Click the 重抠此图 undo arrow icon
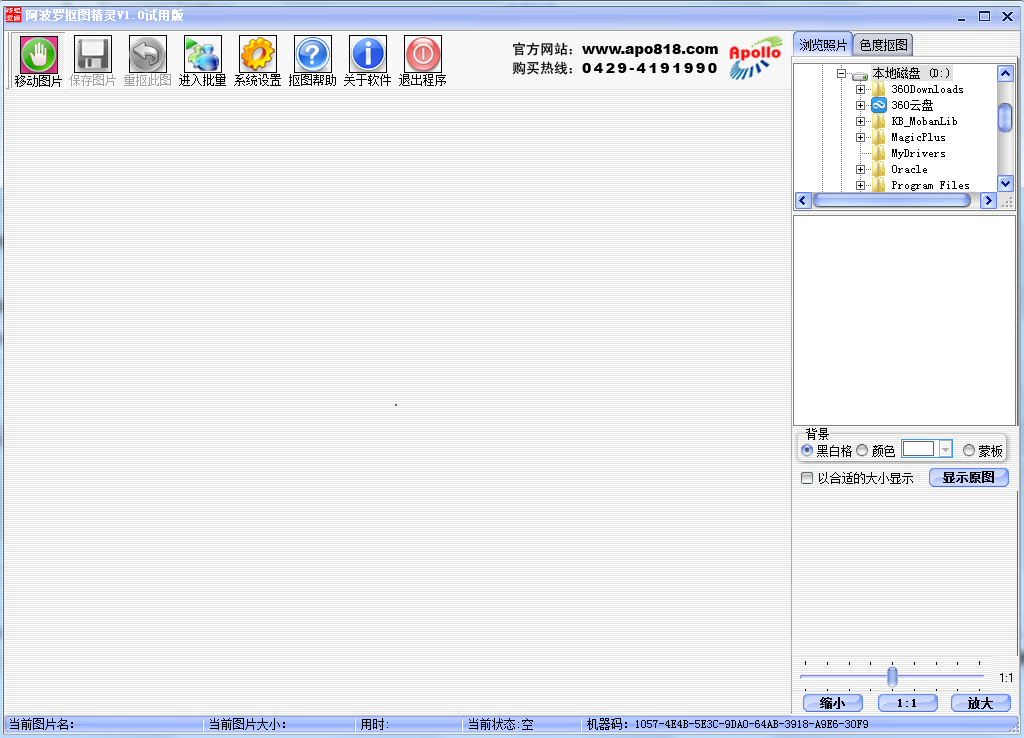The image size is (1024, 738). 148,54
